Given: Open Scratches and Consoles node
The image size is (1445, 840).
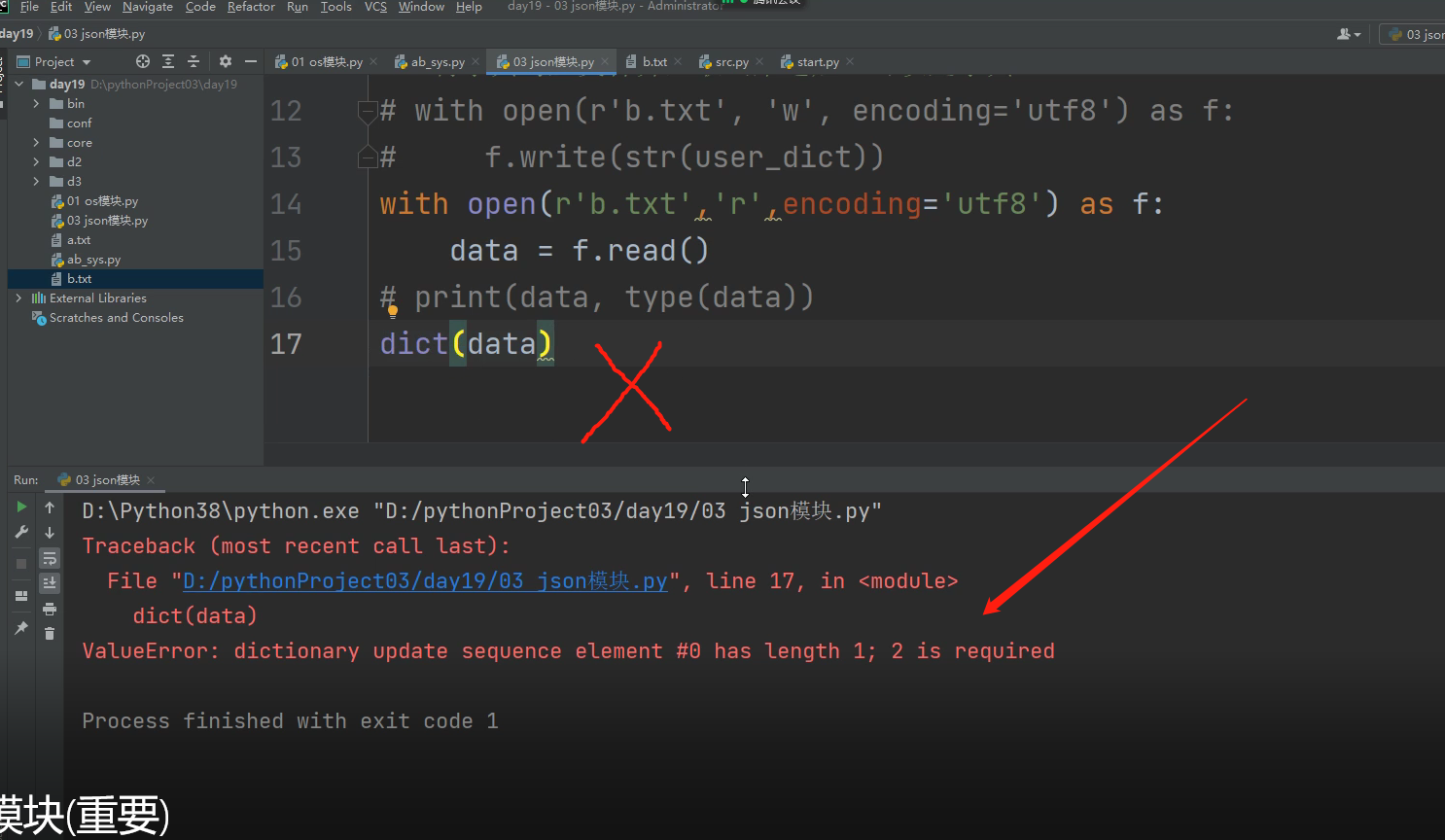Looking at the screenshot, I should pos(116,318).
